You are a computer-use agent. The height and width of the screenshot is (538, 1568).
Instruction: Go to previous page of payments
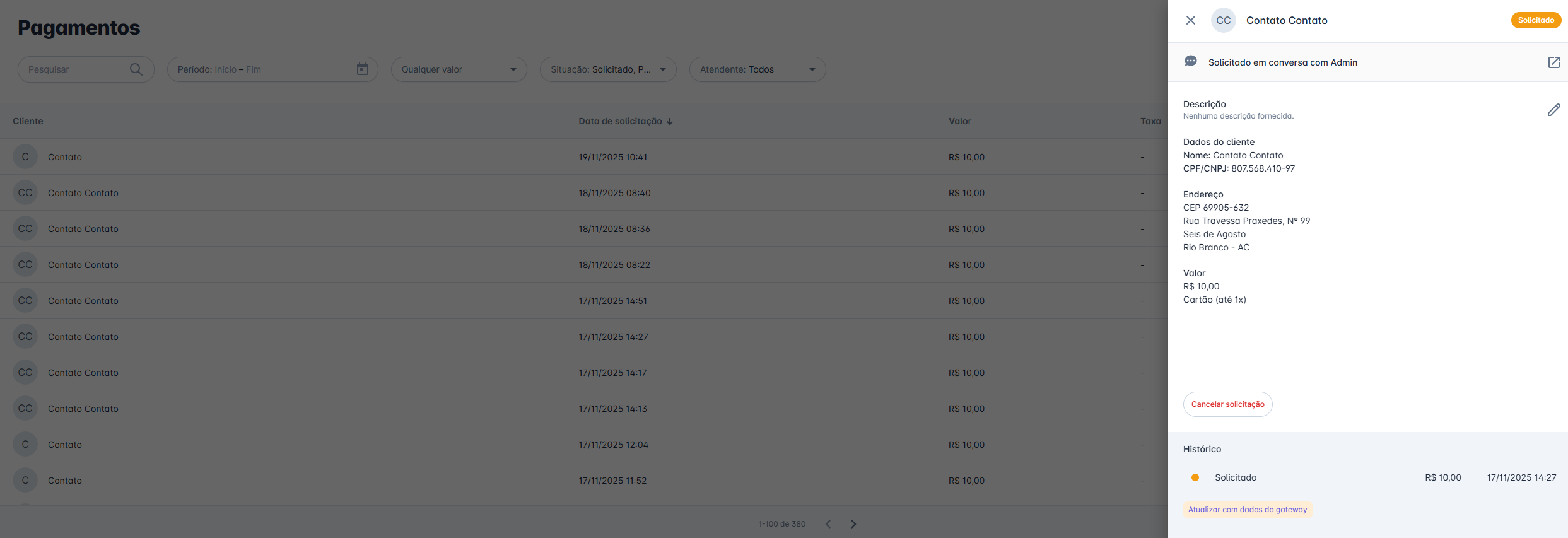(828, 524)
